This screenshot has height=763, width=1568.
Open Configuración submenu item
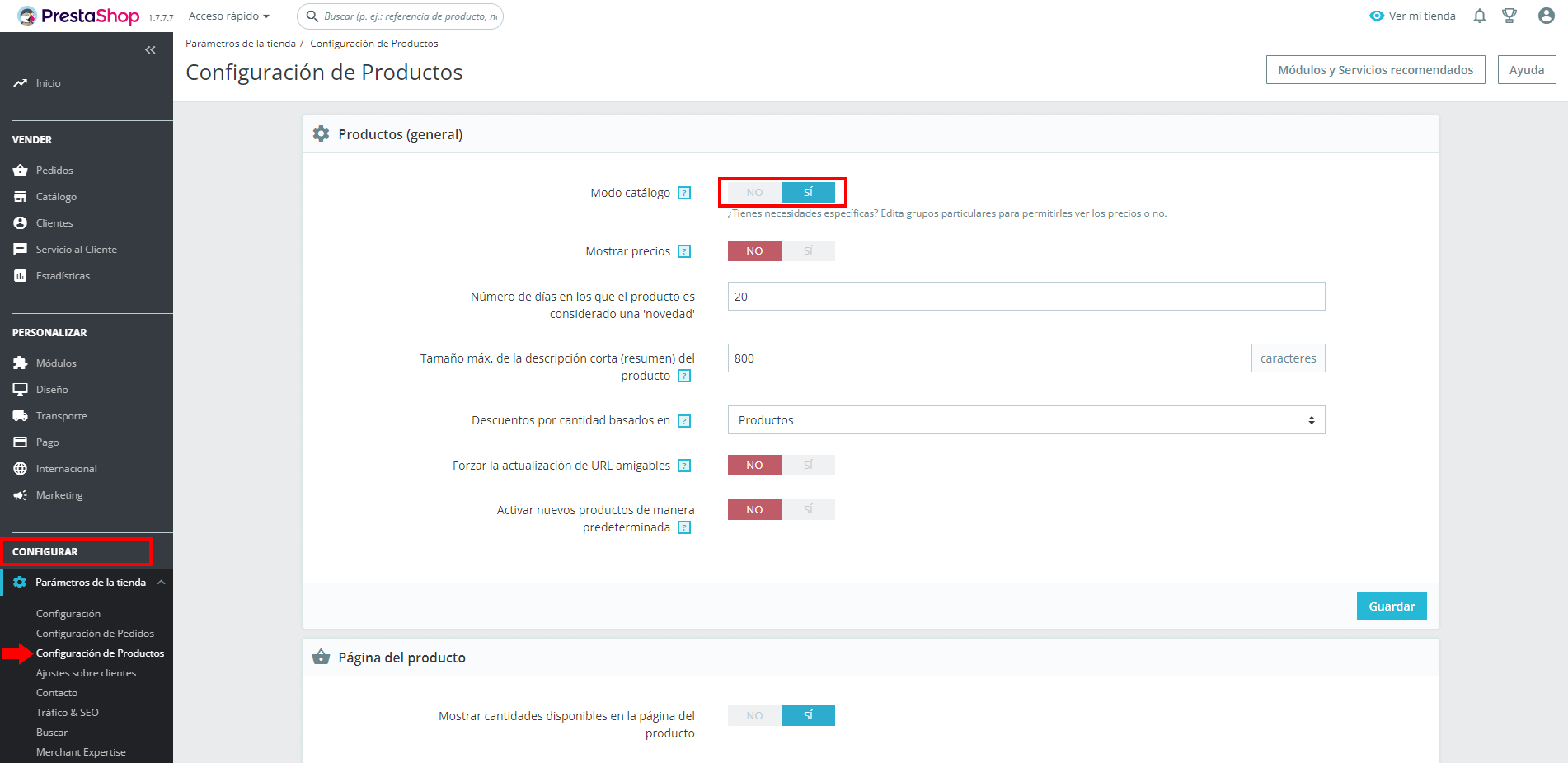point(68,614)
